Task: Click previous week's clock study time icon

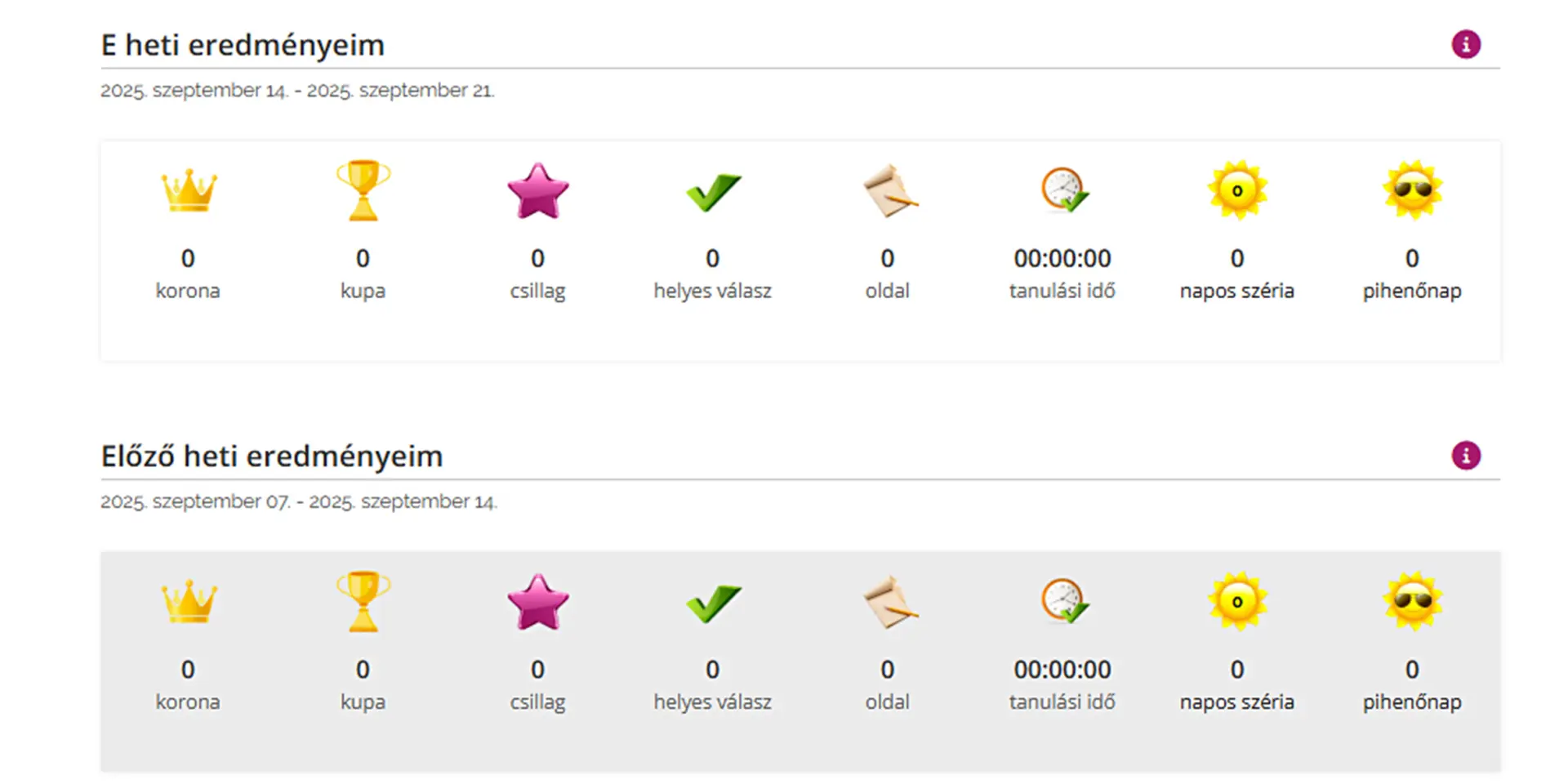Action: [x=1064, y=602]
